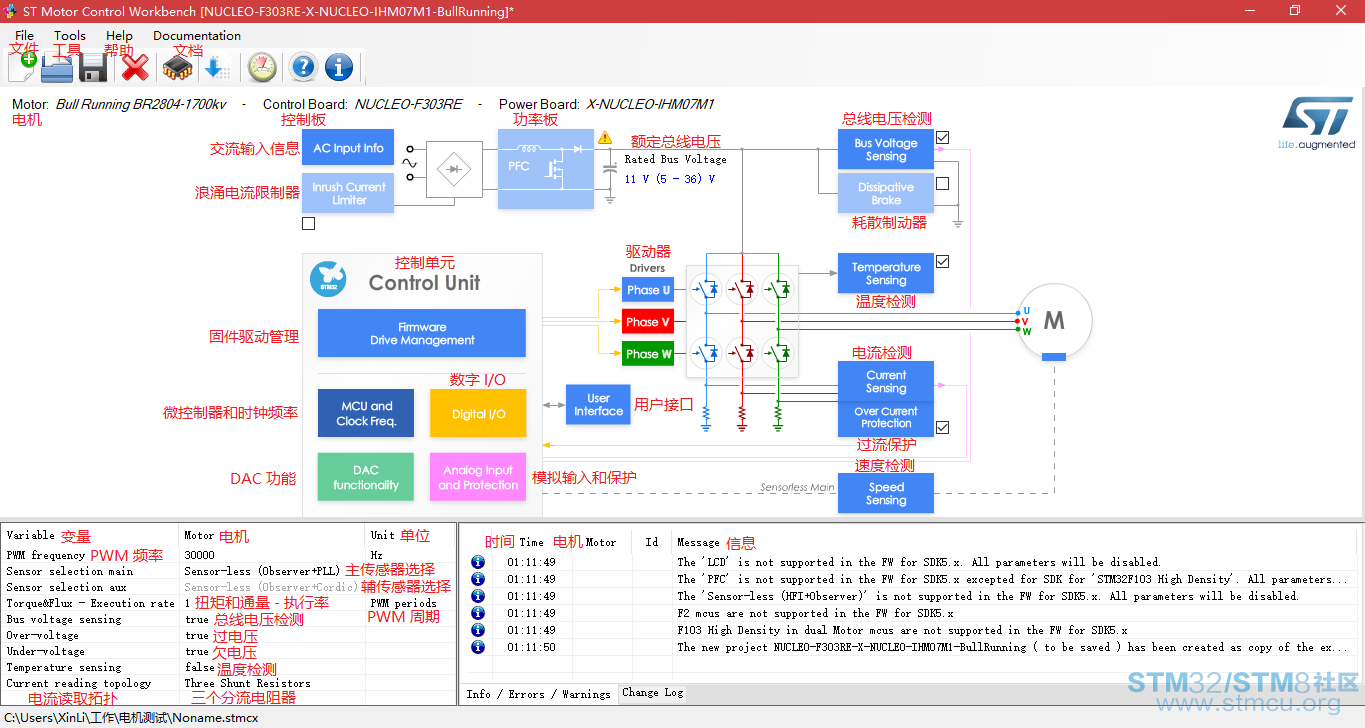The image size is (1365, 728).
Task: Select the Phase W driver
Action: pos(648,354)
